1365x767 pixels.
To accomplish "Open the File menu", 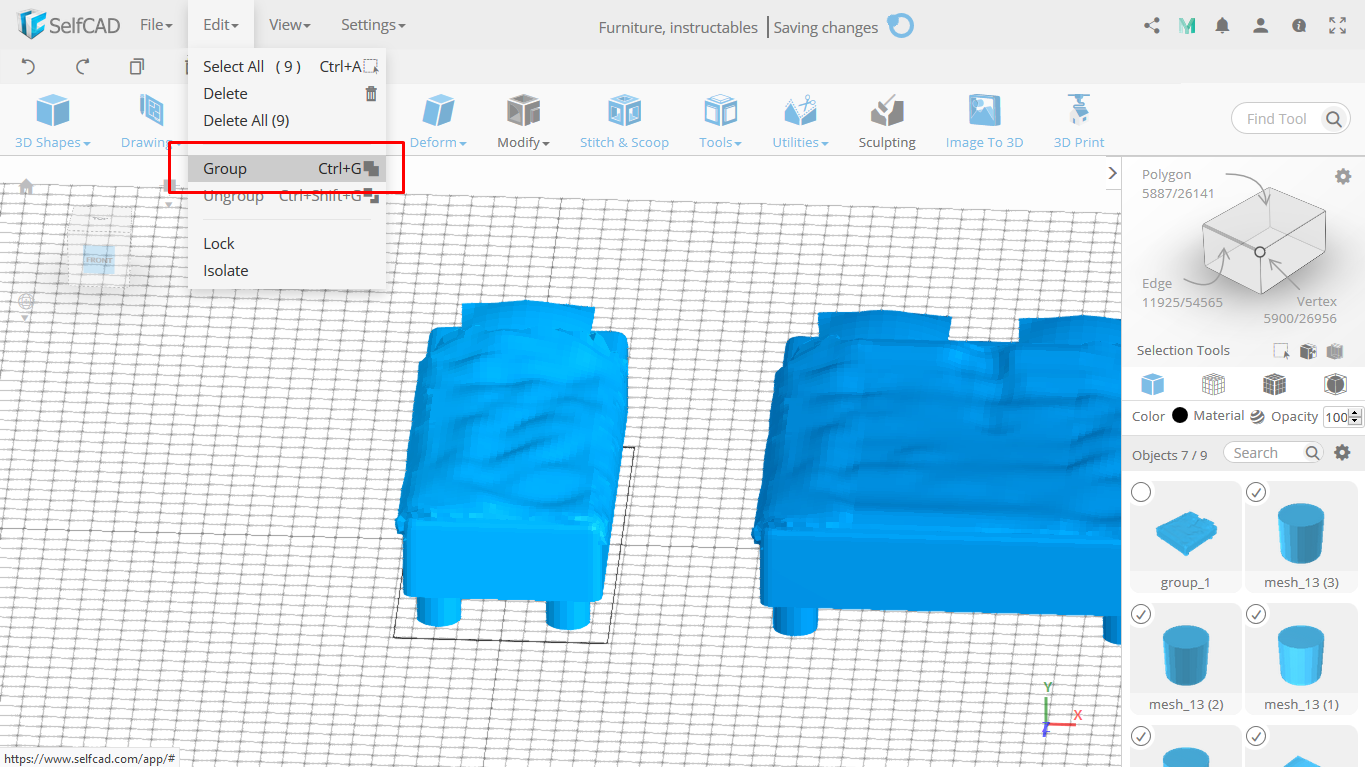I will (x=156, y=25).
